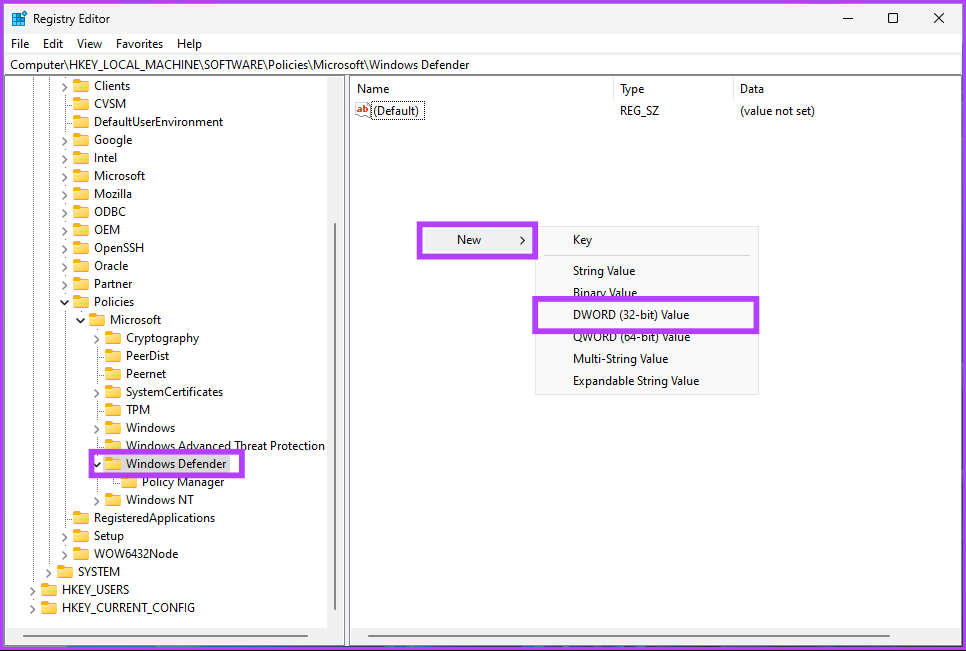Click the SystemCertificates folder icon
Viewport: 966px width, 651px height.
pyautogui.click(x=113, y=392)
